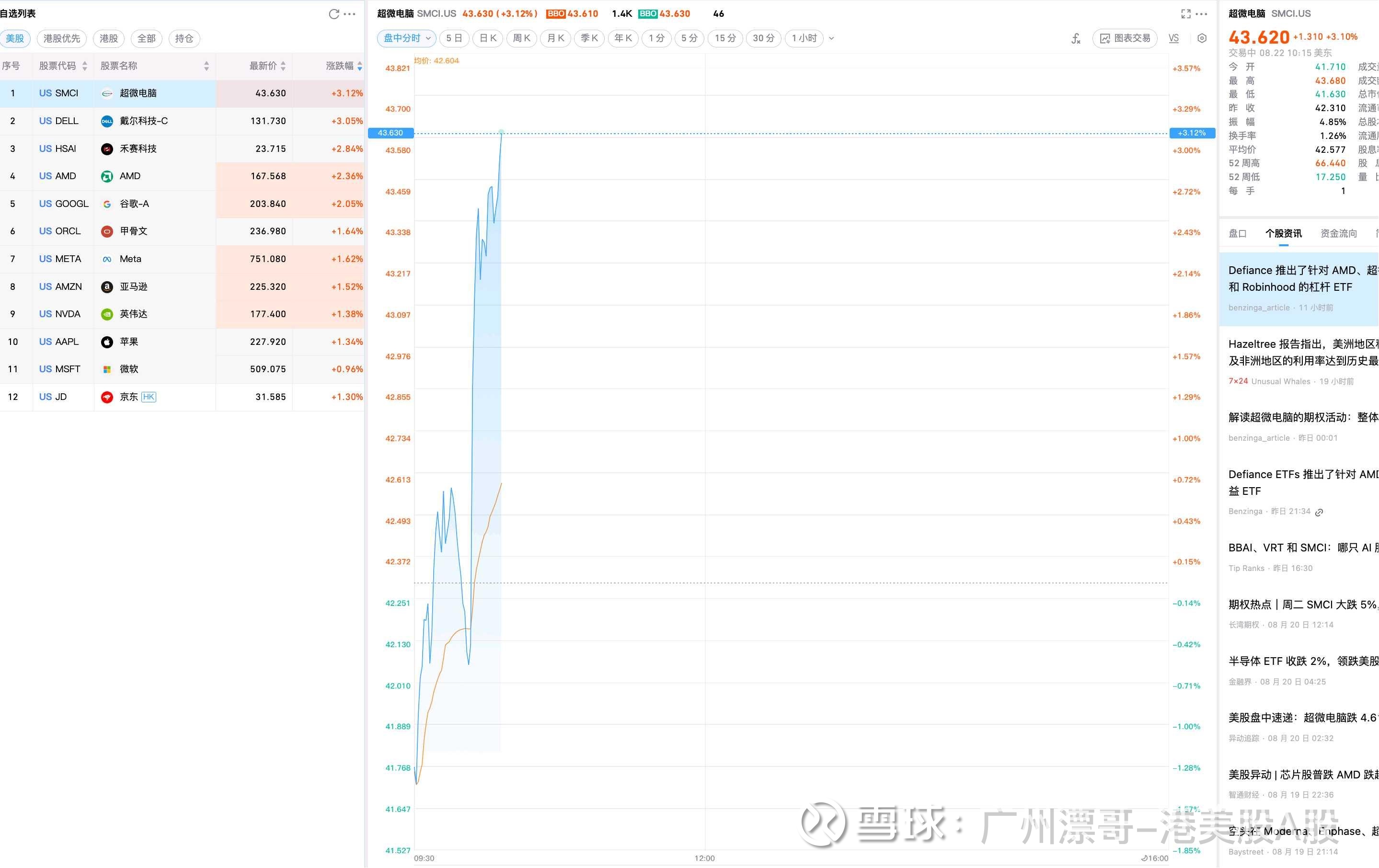
Task: Click the SMCI company logo icon
Action: click(107, 93)
